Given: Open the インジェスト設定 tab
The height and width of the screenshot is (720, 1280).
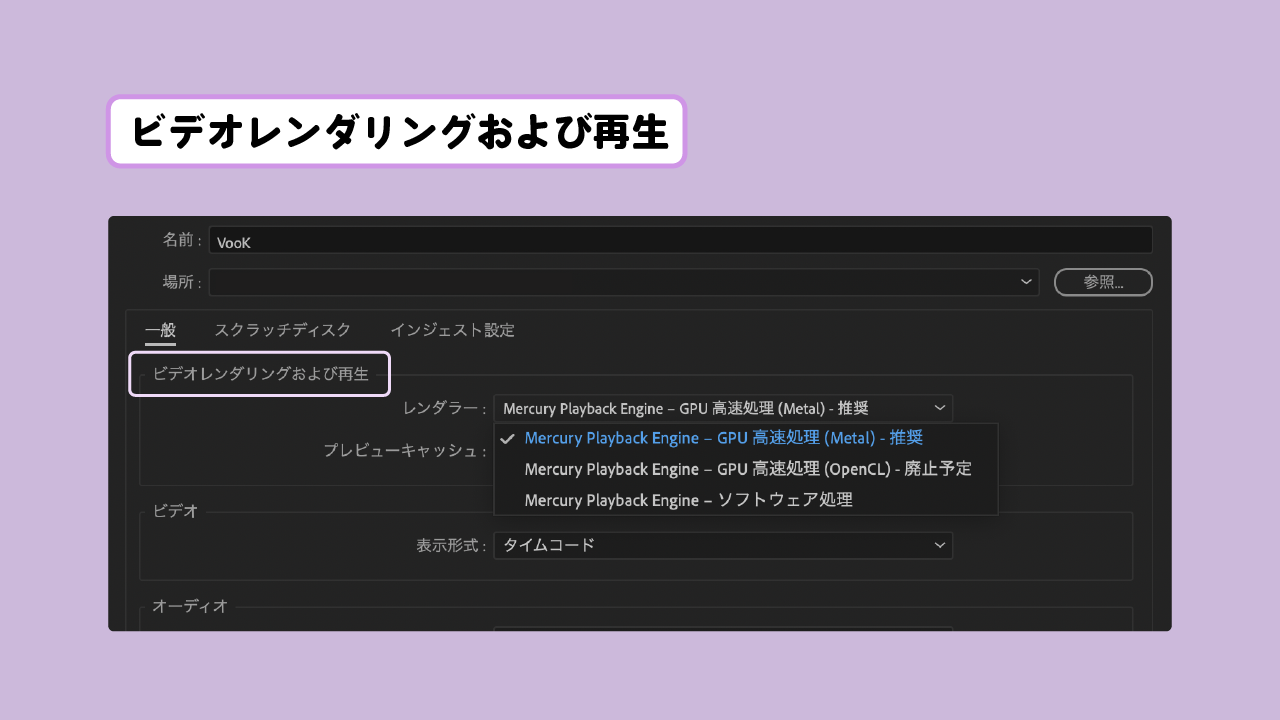Looking at the screenshot, I should [x=454, y=330].
